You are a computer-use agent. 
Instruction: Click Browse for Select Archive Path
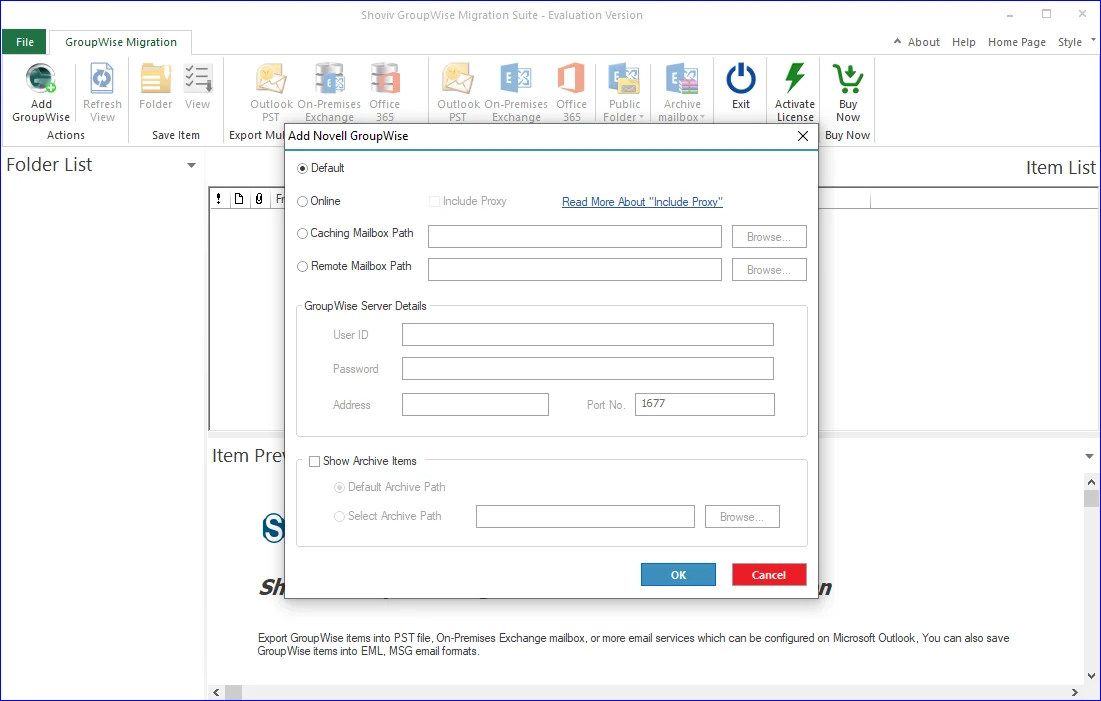coord(742,517)
